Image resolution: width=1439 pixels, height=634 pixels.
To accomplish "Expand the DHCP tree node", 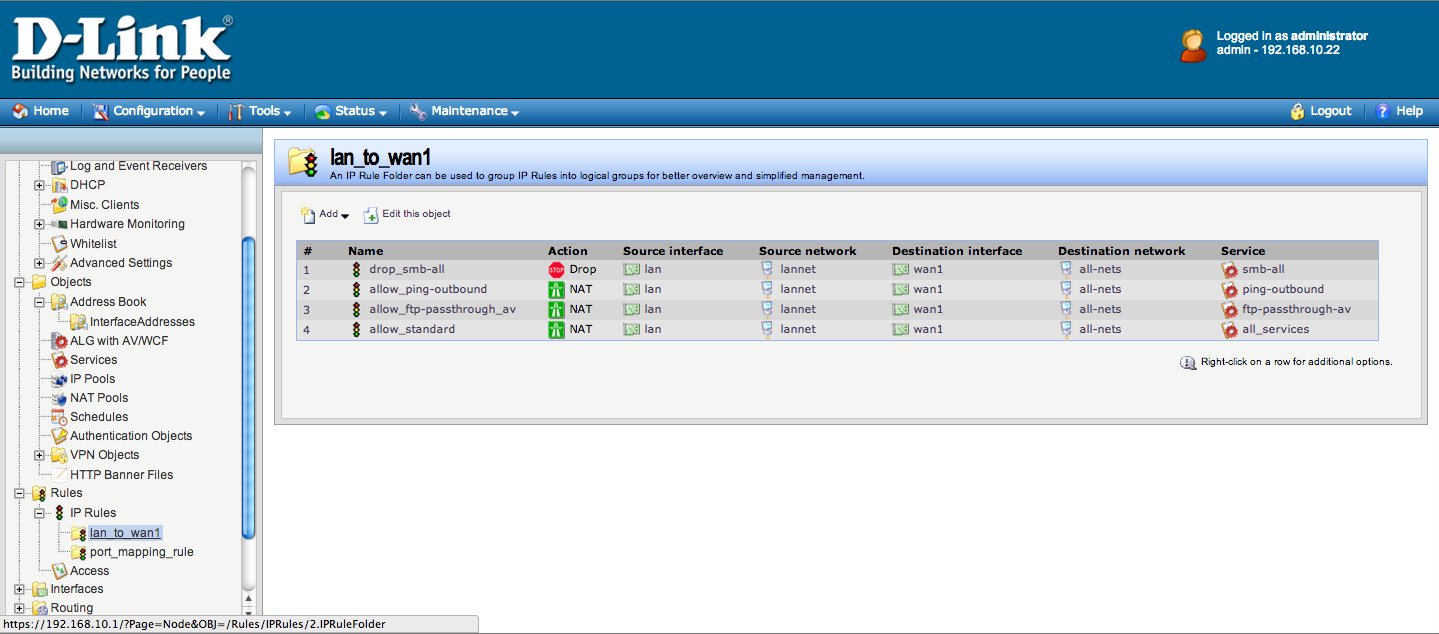I will [39, 185].
